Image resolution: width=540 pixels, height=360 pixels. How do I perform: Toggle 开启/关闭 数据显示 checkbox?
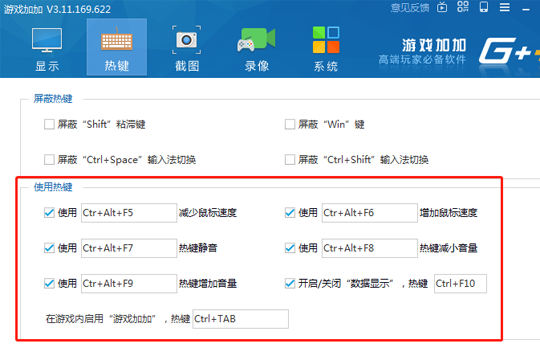(290, 284)
